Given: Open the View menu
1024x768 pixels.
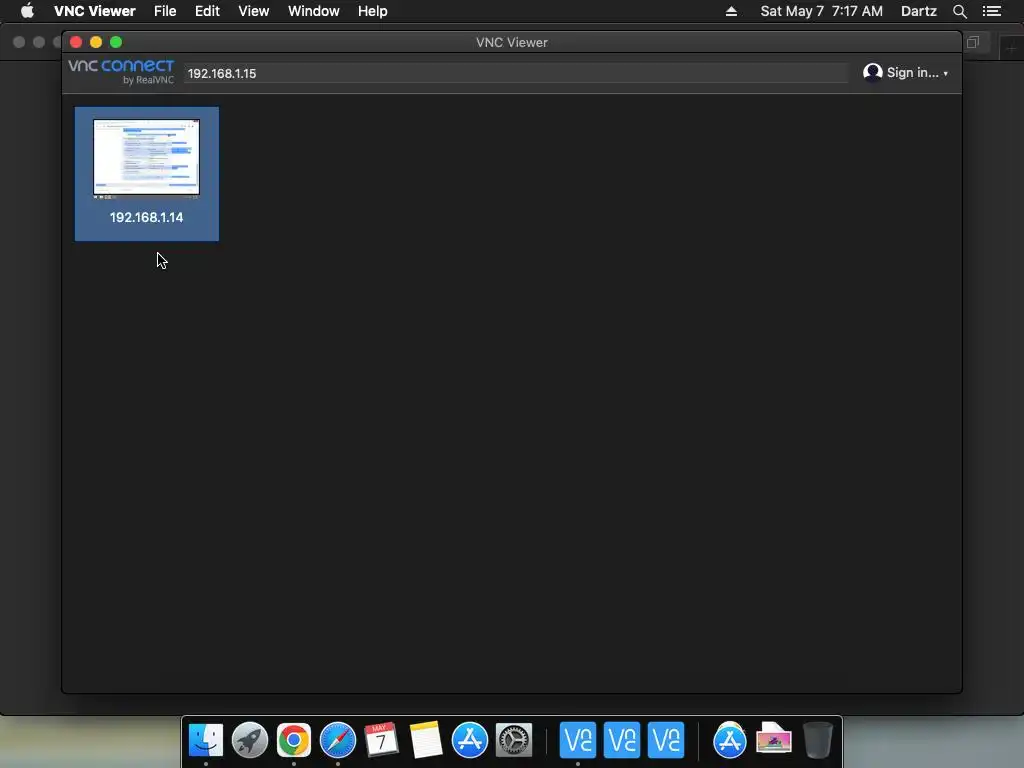Looking at the screenshot, I should 253,11.
